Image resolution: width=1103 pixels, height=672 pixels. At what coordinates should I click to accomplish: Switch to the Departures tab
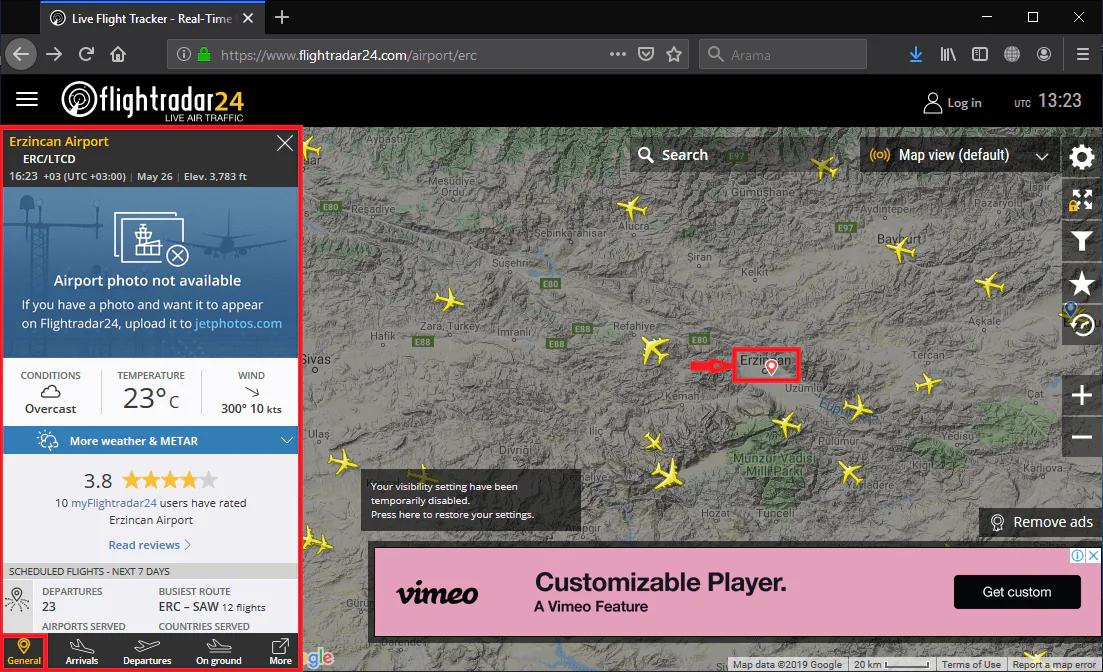pyautogui.click(x=147, y=651)
